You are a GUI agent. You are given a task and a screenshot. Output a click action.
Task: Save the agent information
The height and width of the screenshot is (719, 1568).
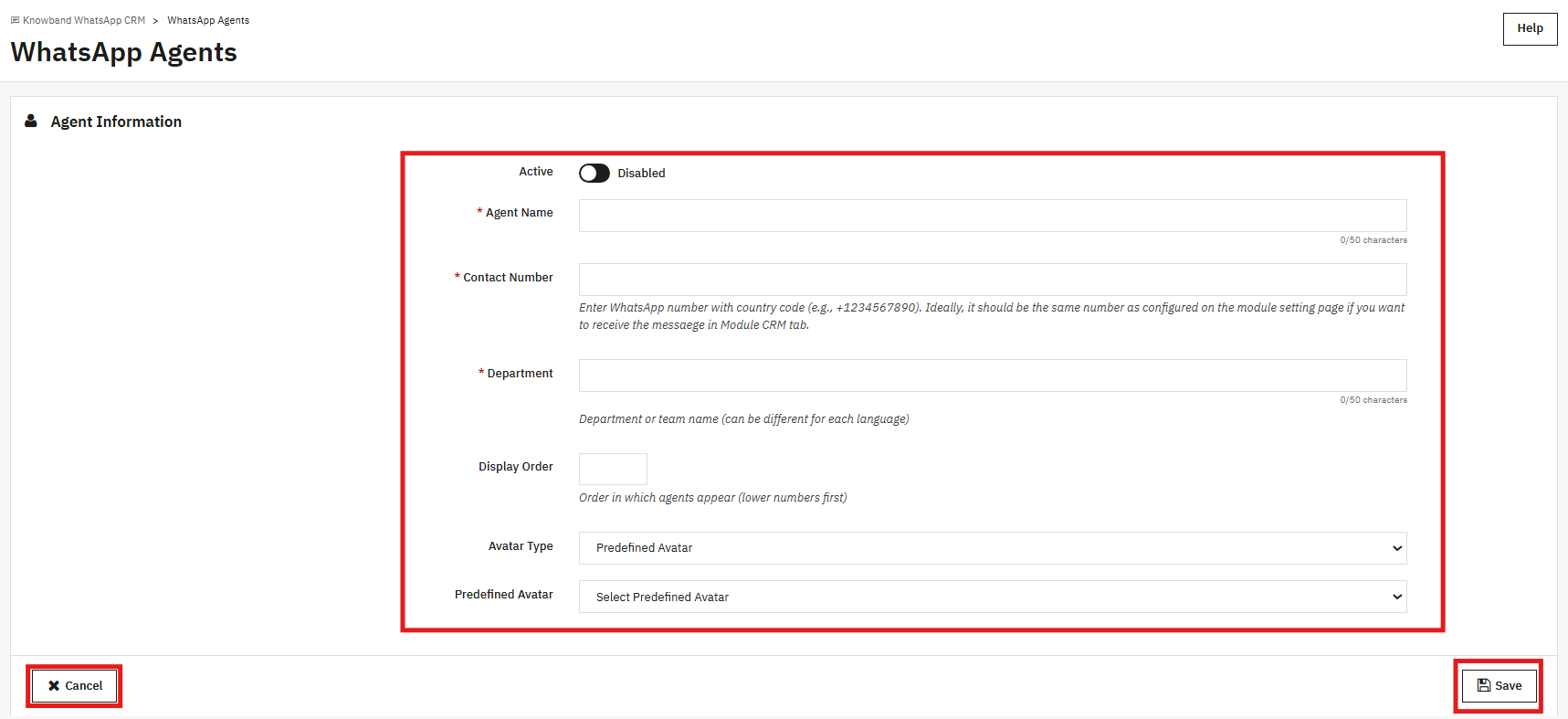(x=1499, y=685)
